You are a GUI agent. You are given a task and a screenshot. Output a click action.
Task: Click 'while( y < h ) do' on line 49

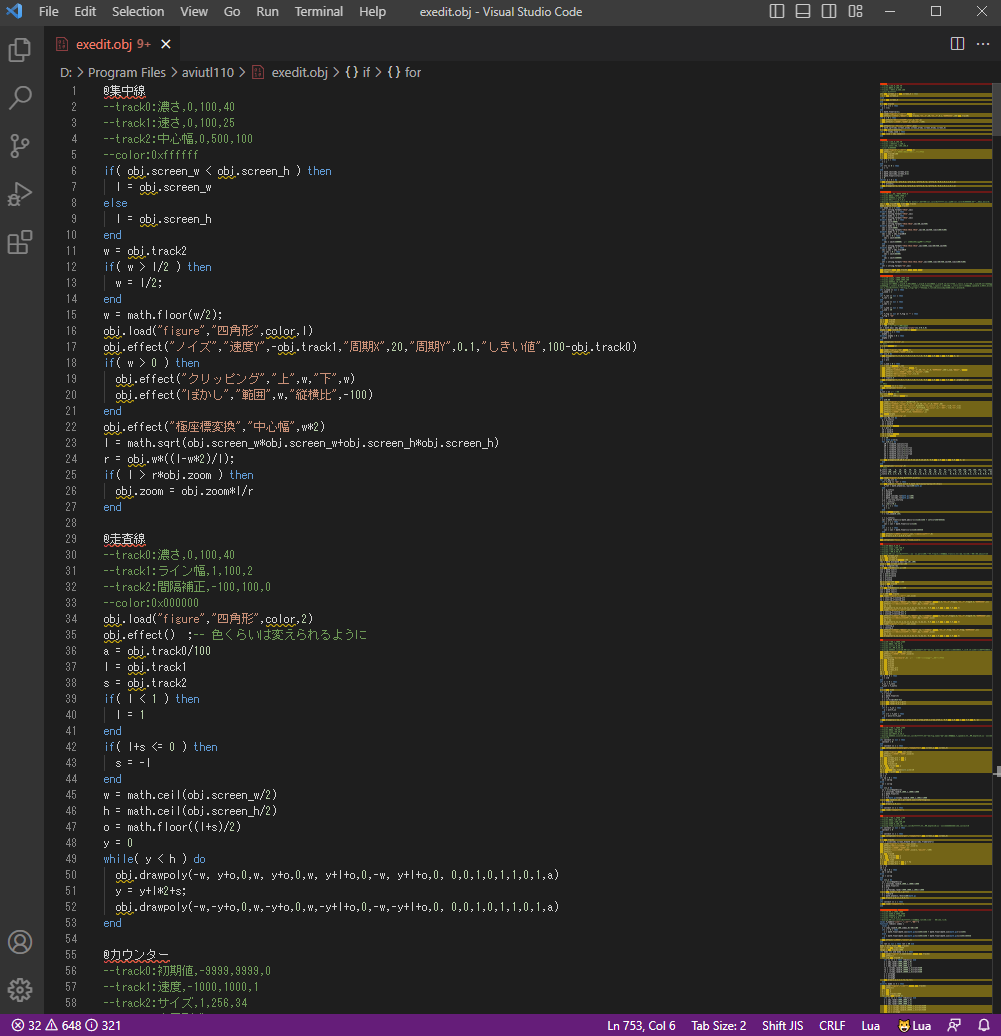pos(155,859)
